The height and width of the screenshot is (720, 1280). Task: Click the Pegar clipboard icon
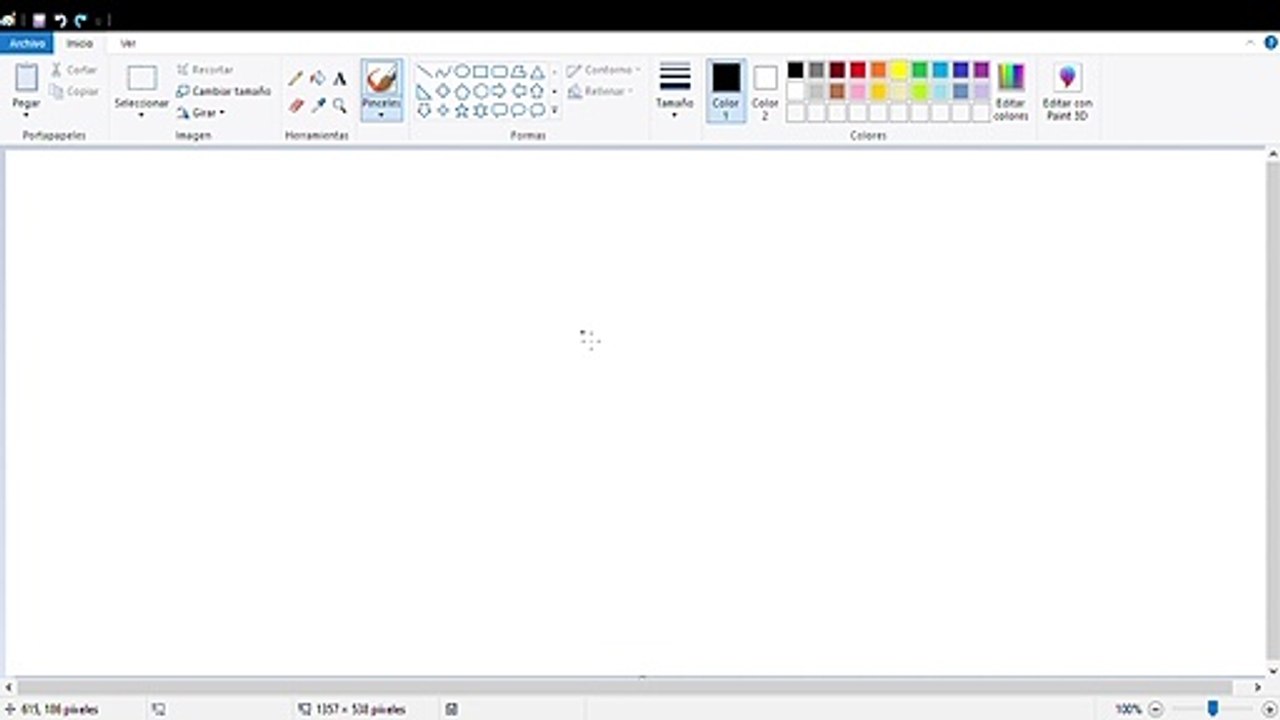pos(26,77)
